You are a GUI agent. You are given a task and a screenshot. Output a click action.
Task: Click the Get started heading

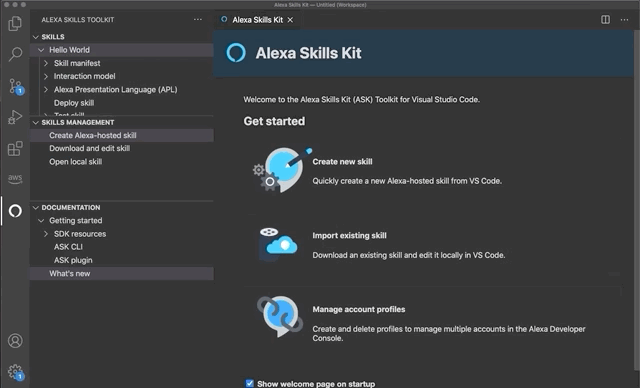(274, 121)
